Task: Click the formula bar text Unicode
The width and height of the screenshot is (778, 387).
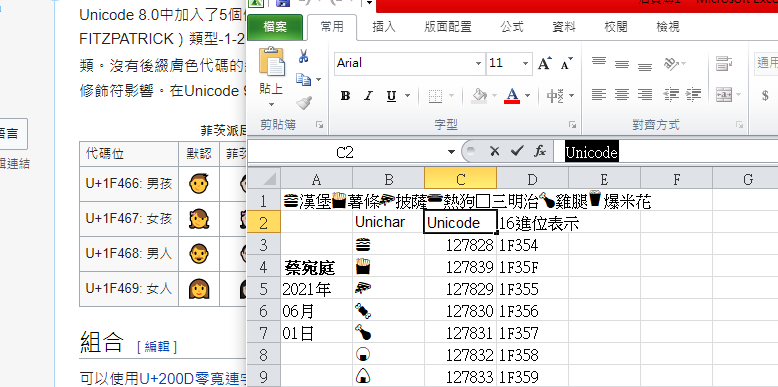Action: tap(591, 152)
